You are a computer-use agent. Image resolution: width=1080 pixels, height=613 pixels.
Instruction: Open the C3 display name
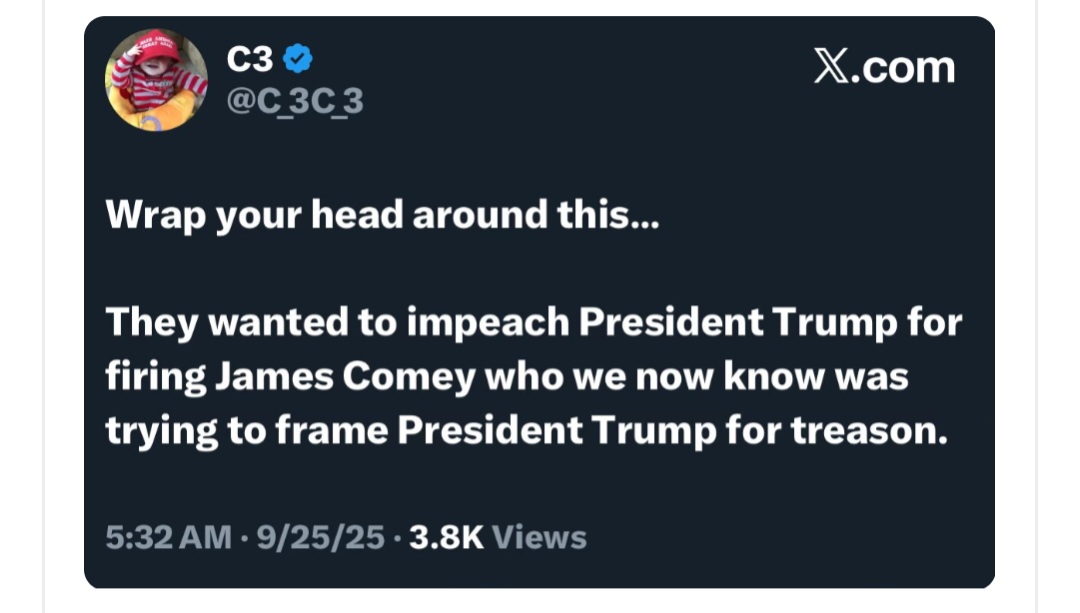point(250,60)
